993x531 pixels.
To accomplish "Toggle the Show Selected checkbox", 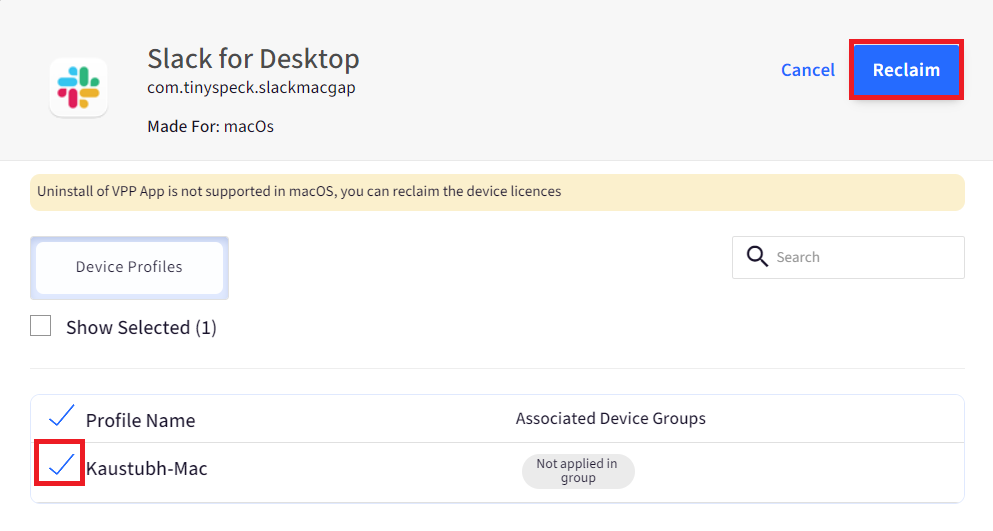I will point(41,326).
